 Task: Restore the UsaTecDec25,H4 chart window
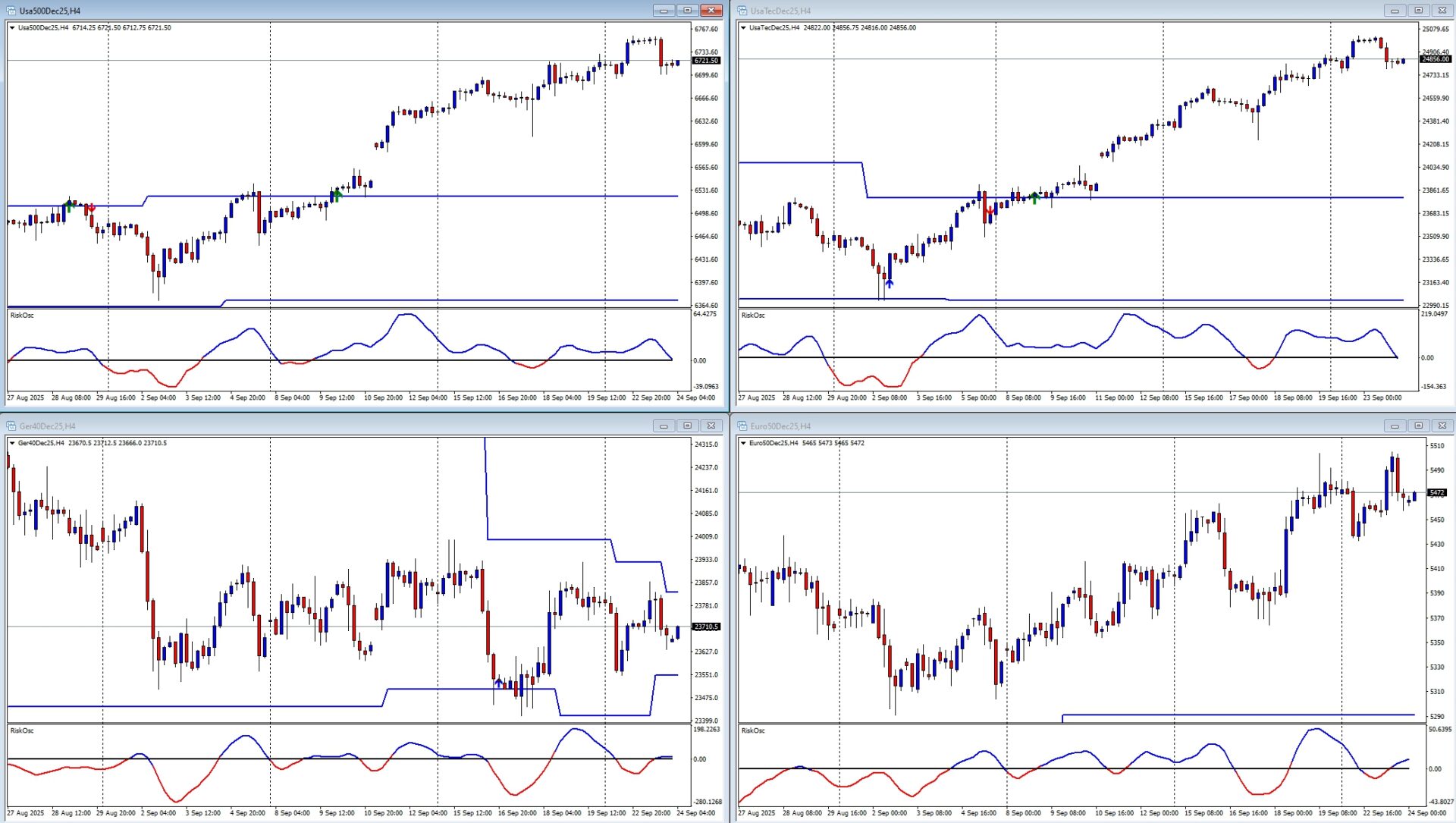click(x=1418, y=11)
